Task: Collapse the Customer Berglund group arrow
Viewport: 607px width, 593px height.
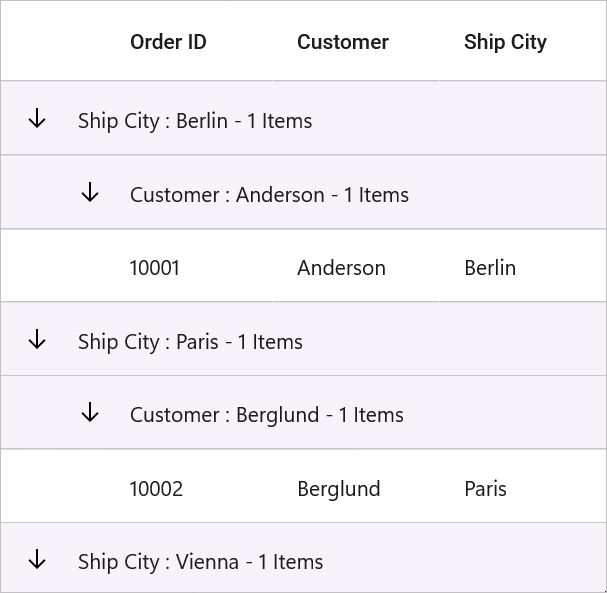Action: (90, 412)
